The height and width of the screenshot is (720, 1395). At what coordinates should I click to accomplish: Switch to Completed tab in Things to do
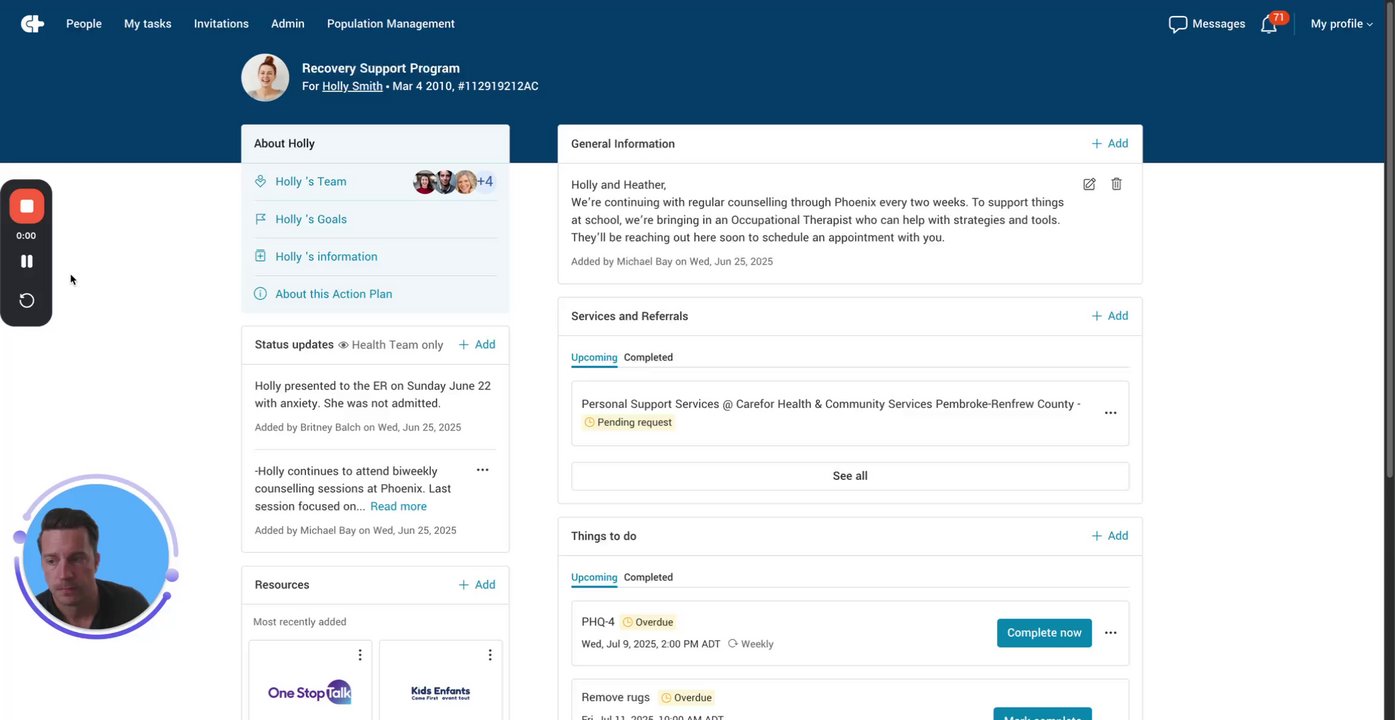(648, 577)
